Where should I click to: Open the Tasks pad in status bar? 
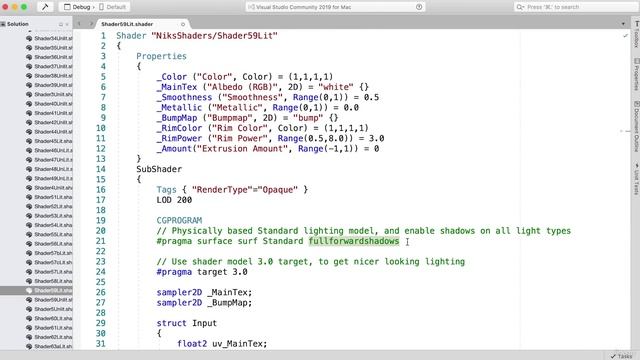tap(621, 356)
